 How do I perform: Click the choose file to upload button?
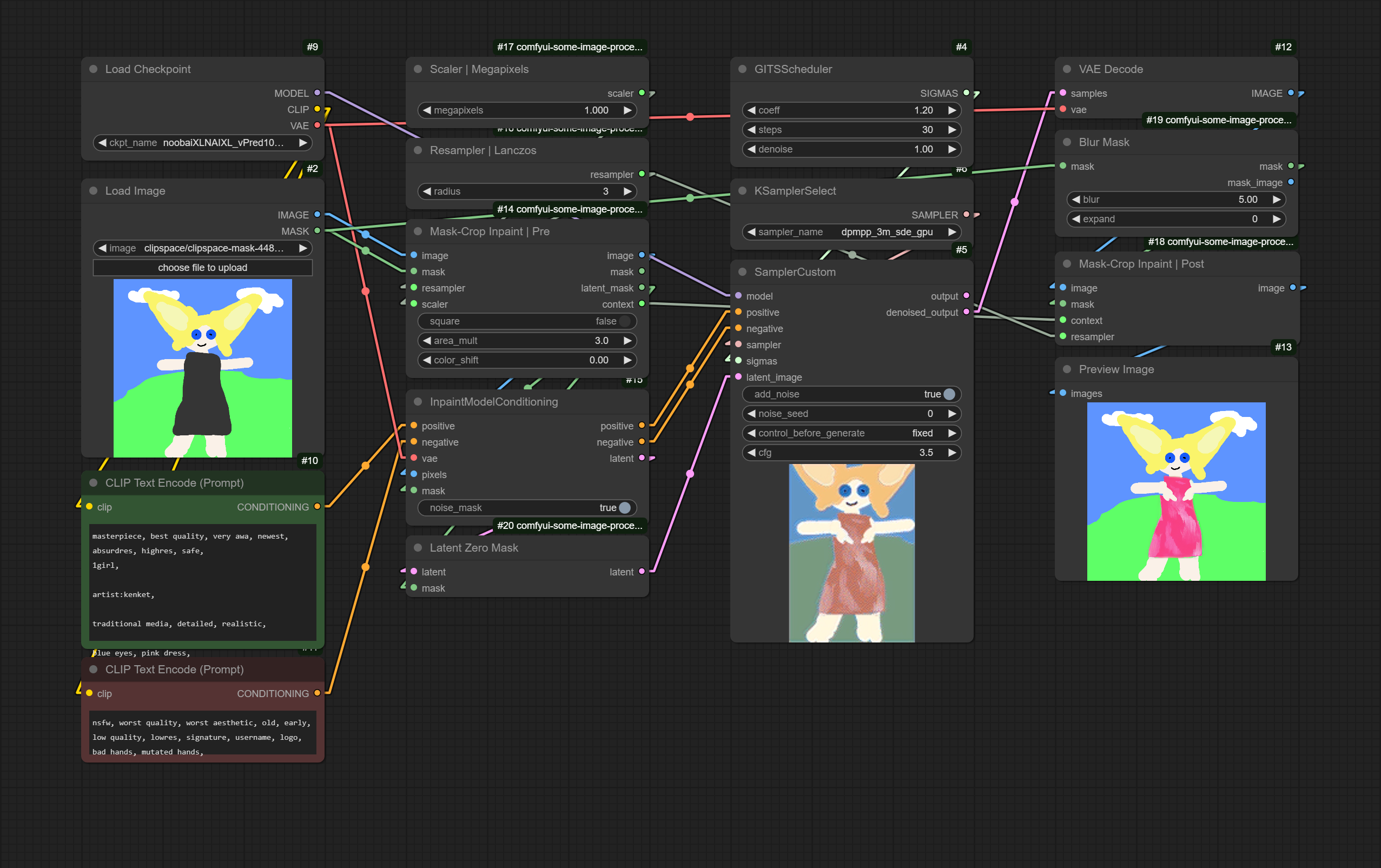click(x=202, y=268)
